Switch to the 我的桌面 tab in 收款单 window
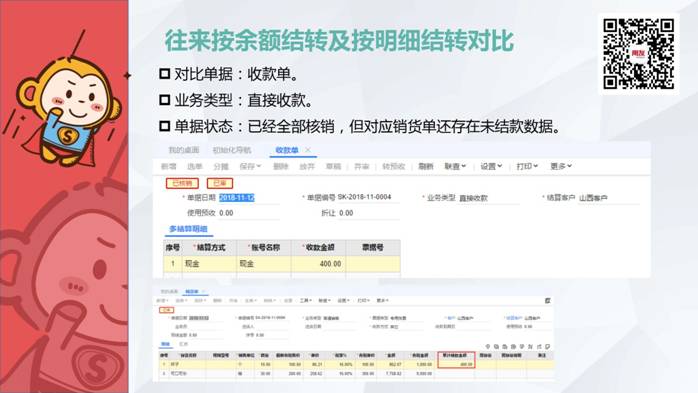This screenshot has height=393, width=698. [x=183, y=150]
